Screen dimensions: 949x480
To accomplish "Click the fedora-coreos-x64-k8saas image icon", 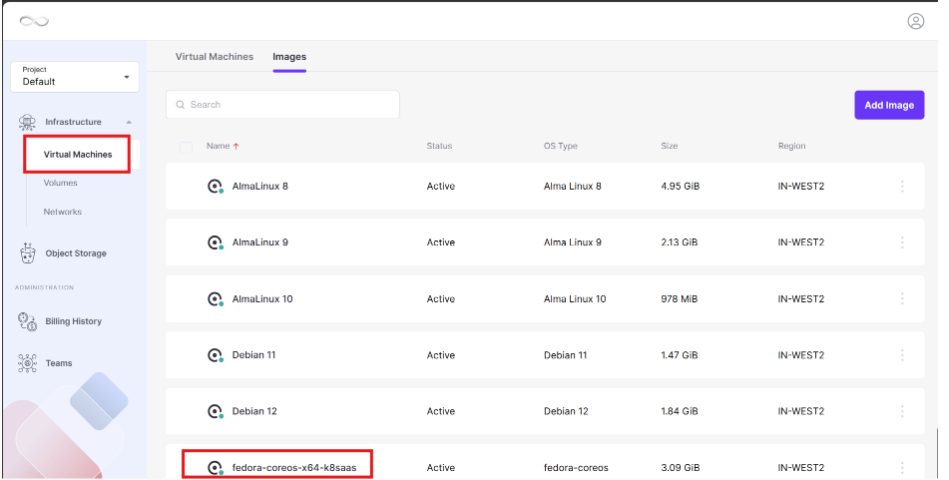I will (x=215, y=468).
